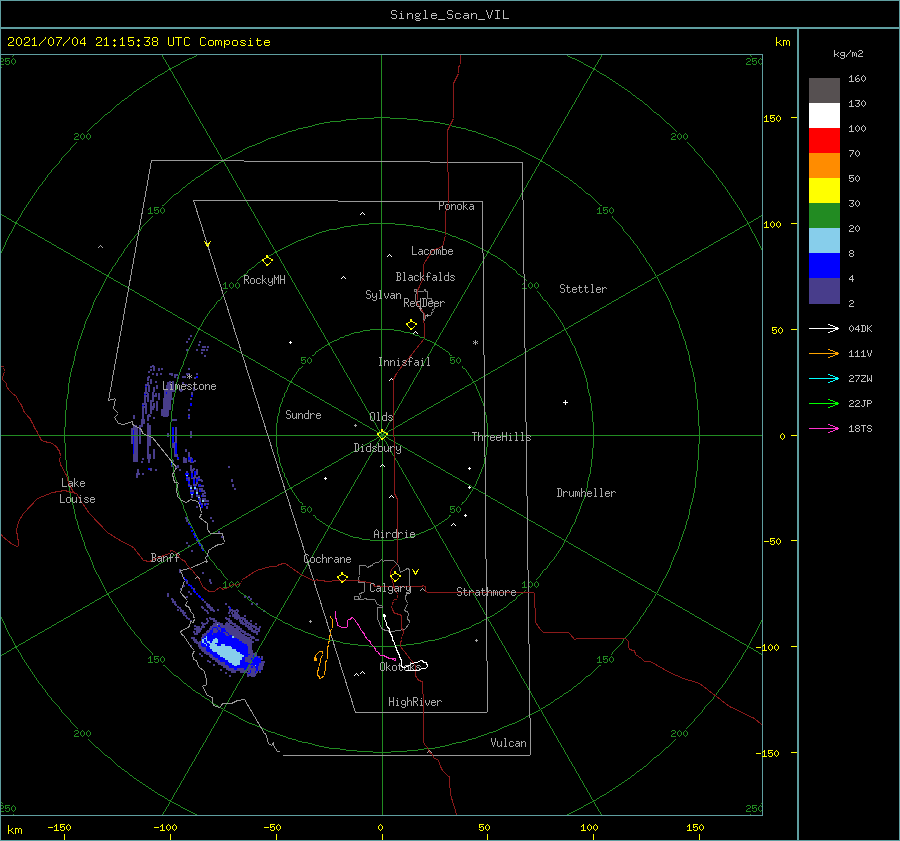Select the light blue 20 legend swatch

point(824,241)
